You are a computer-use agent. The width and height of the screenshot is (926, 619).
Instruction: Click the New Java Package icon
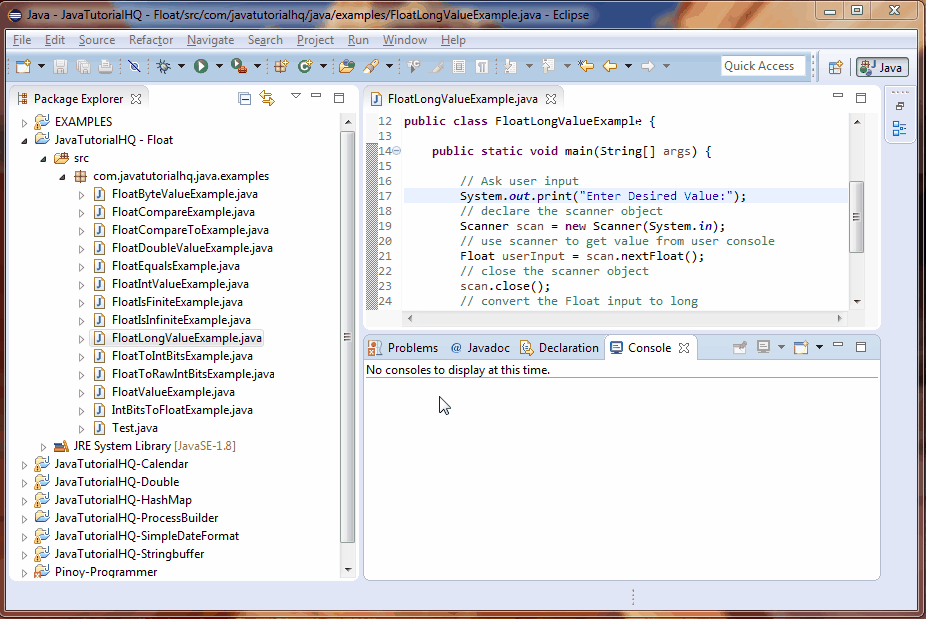point(281,66)
